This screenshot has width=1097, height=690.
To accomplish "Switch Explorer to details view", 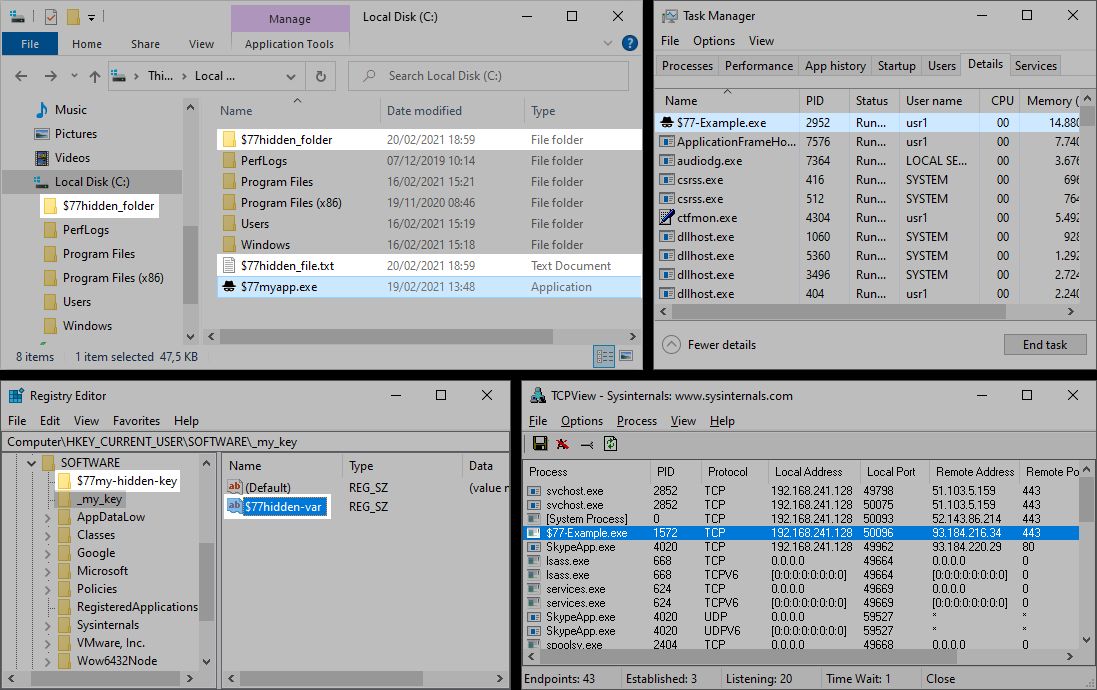I will click(x=604, y=356).
